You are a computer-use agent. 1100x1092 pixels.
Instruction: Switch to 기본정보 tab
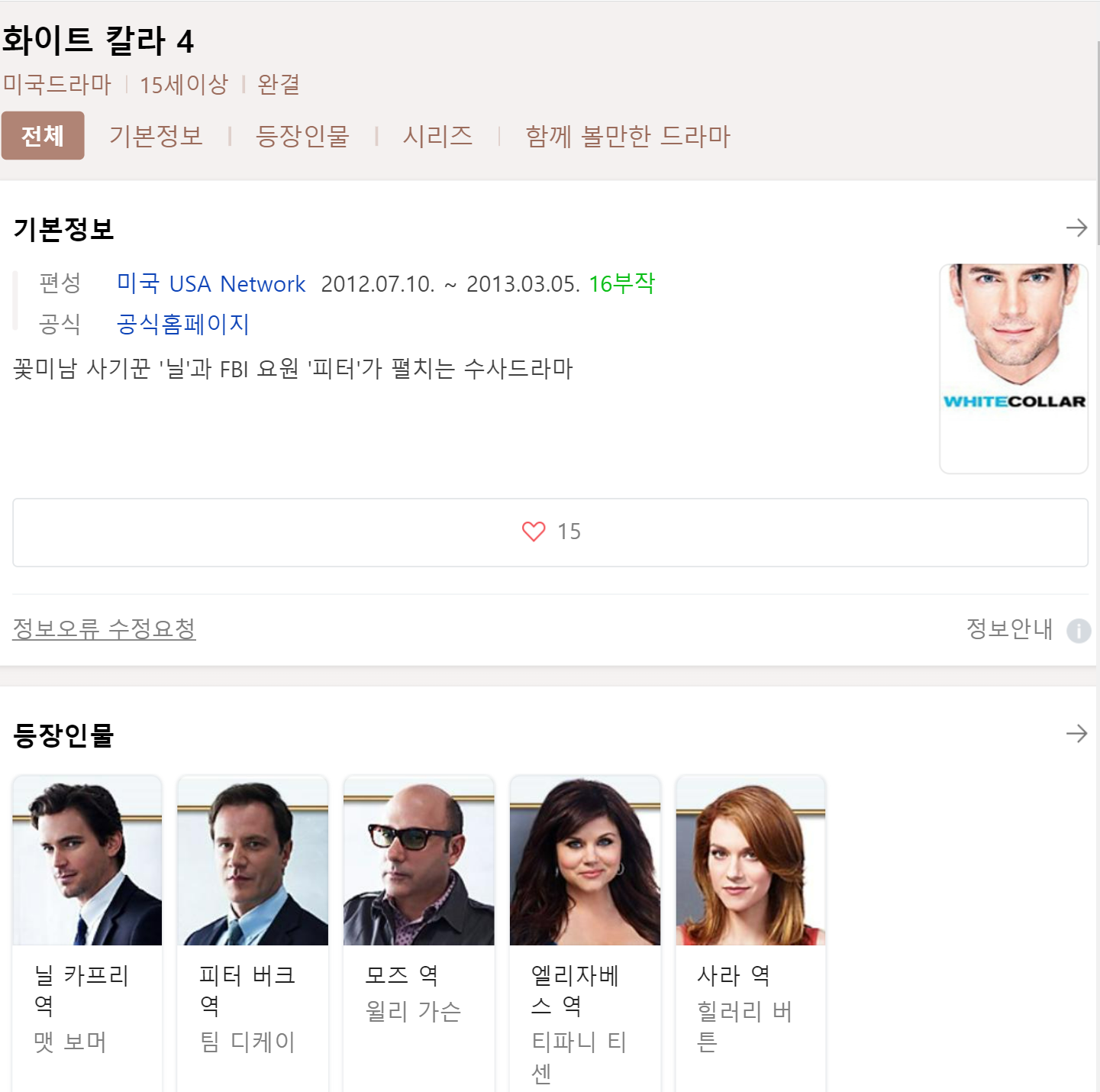click(x=156, y=136)
